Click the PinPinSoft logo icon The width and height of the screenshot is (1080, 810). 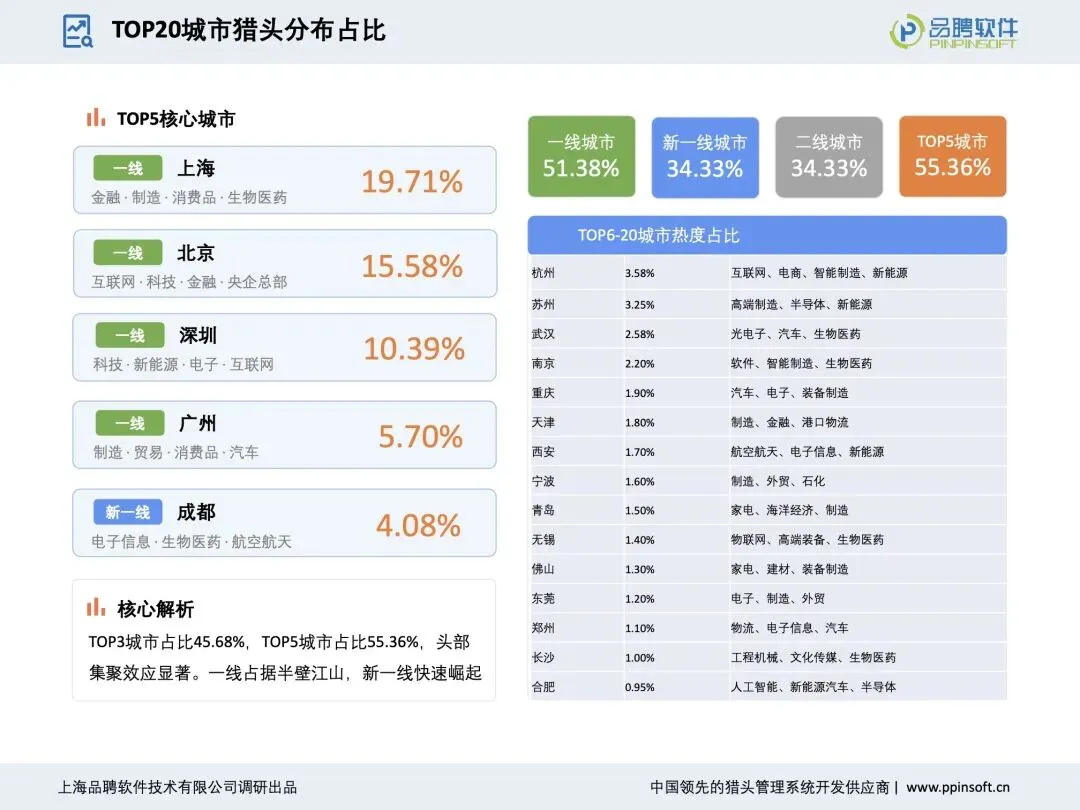[905, 31]
